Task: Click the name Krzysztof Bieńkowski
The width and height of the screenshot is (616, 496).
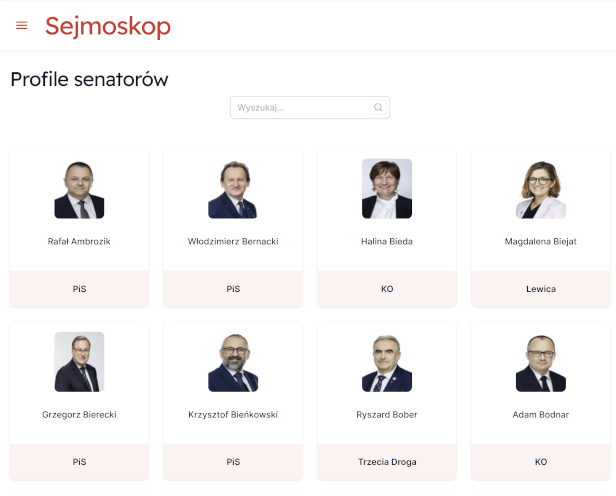Action: 233,415
